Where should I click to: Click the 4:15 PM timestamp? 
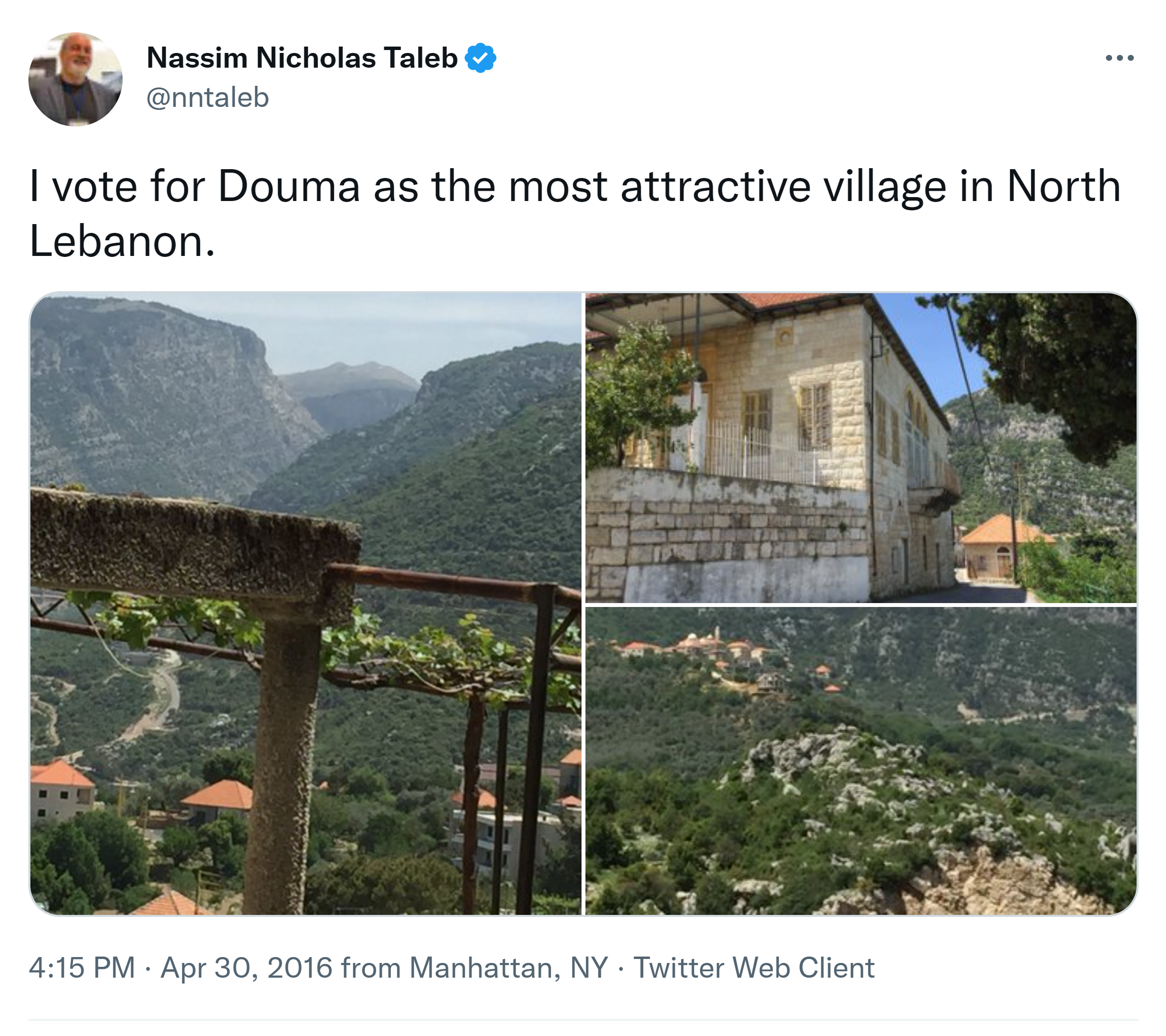click(x=82, y=967)
